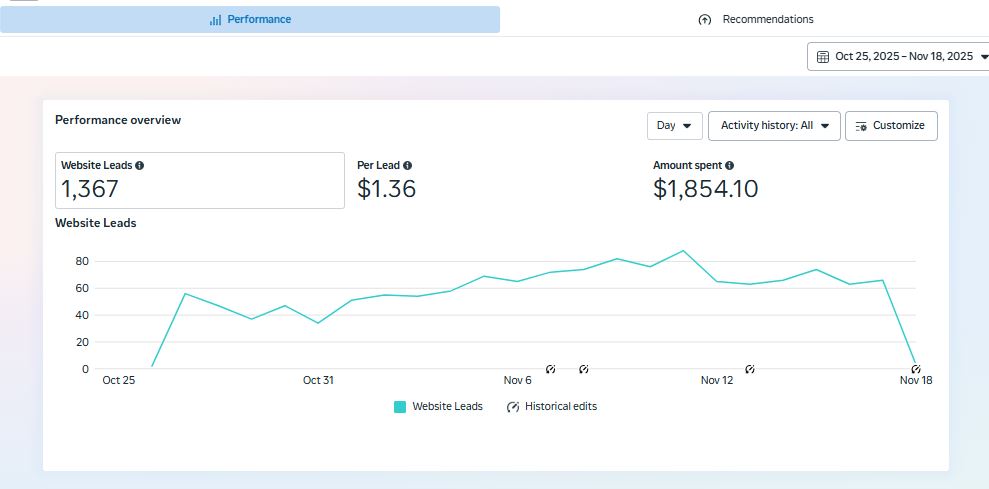Click second historical edit marker after Nov 6
Screen dimensions: 989x489
click(584, 369)
